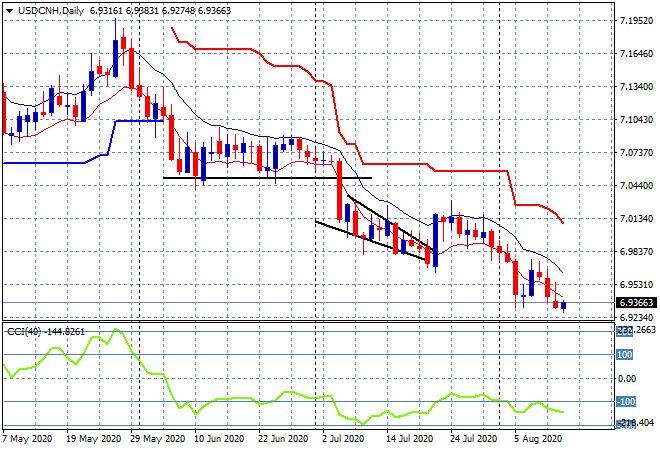Open the USDCNH chart dropdown triangle
Viewport: 660px width, 450px height.
9,11
